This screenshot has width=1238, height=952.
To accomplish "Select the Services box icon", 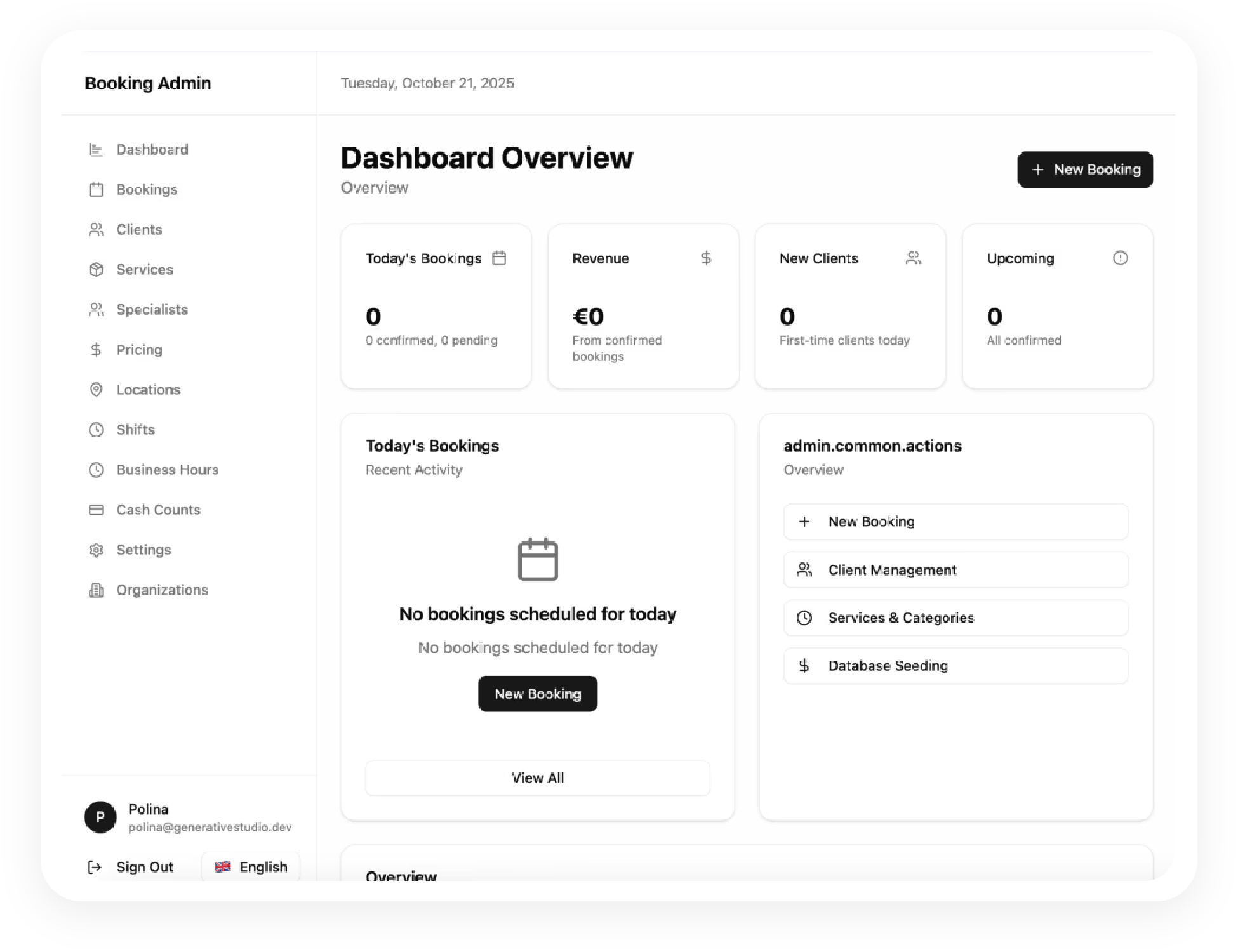I will (97, 269).
